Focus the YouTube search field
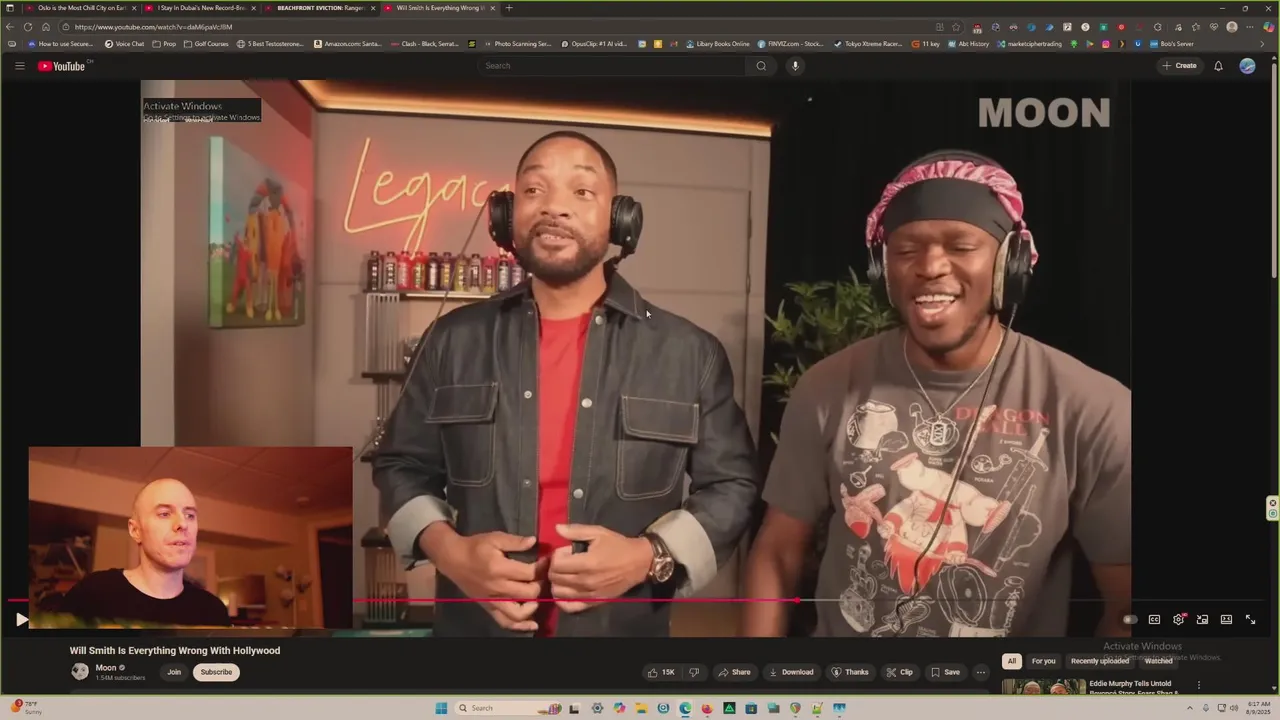1280x720 pixels. click(x=612, y=66)
